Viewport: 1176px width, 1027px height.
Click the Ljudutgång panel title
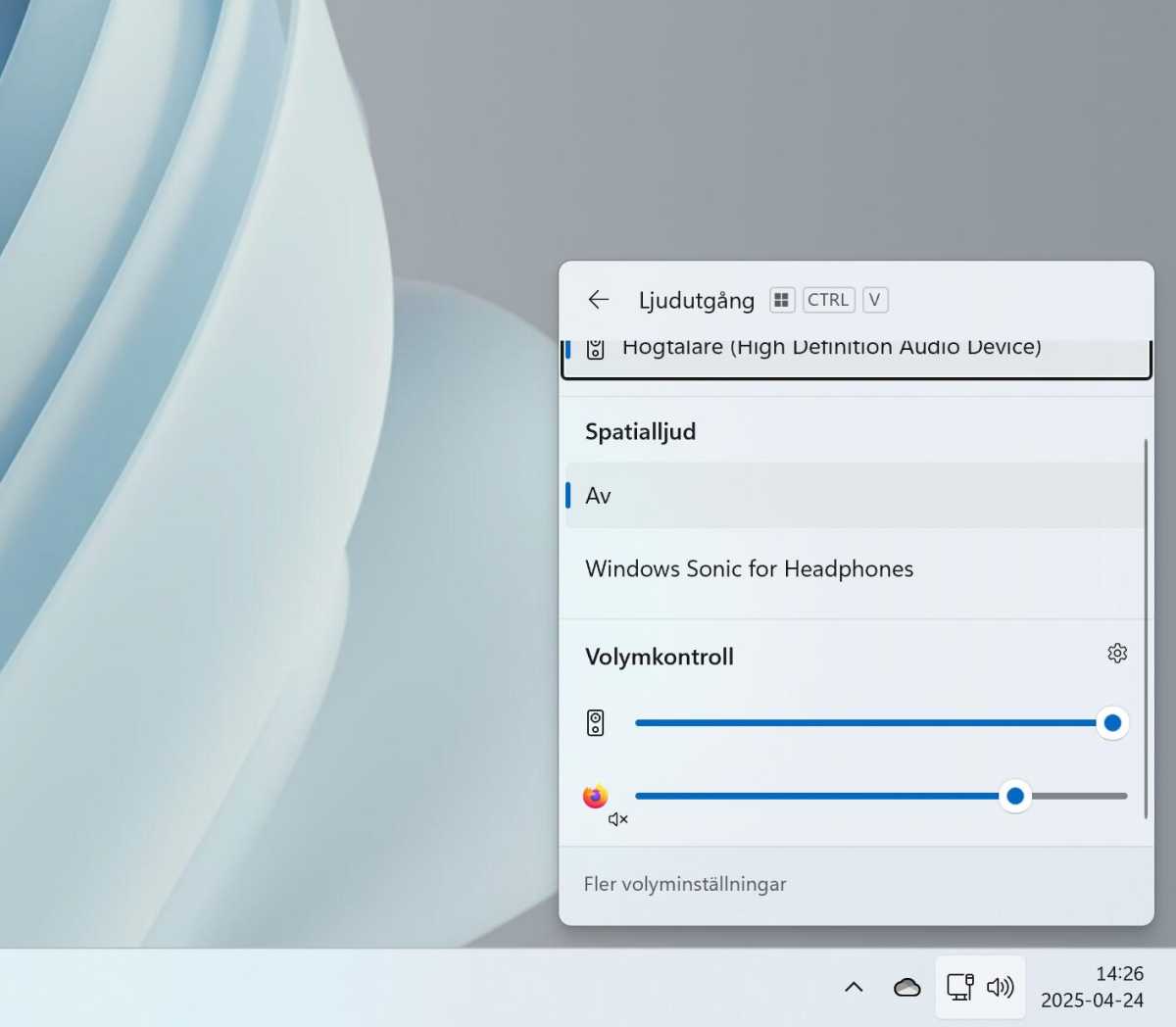[x=696, y=300]
